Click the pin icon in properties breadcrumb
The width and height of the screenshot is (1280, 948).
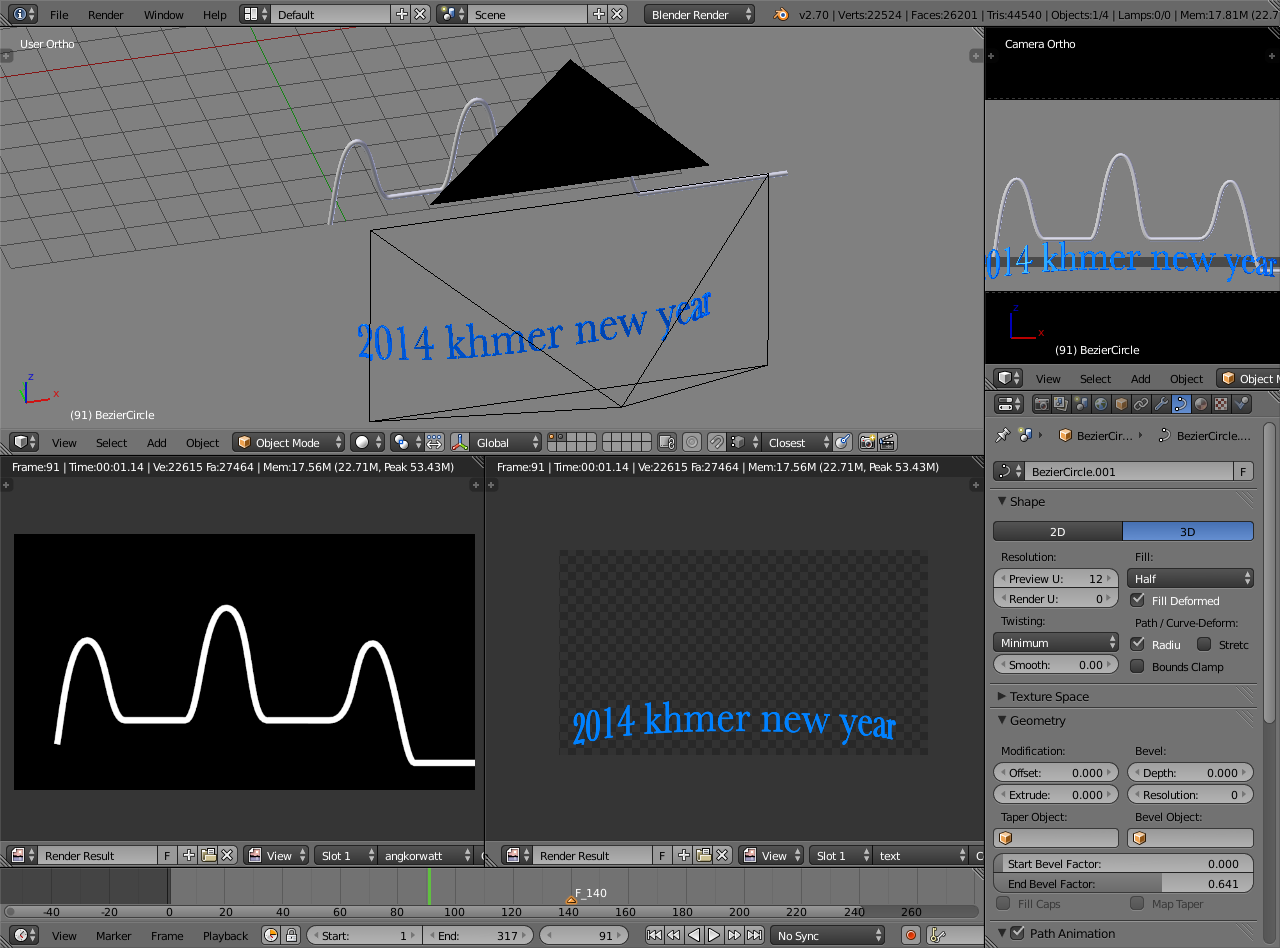coord(1002,435)
